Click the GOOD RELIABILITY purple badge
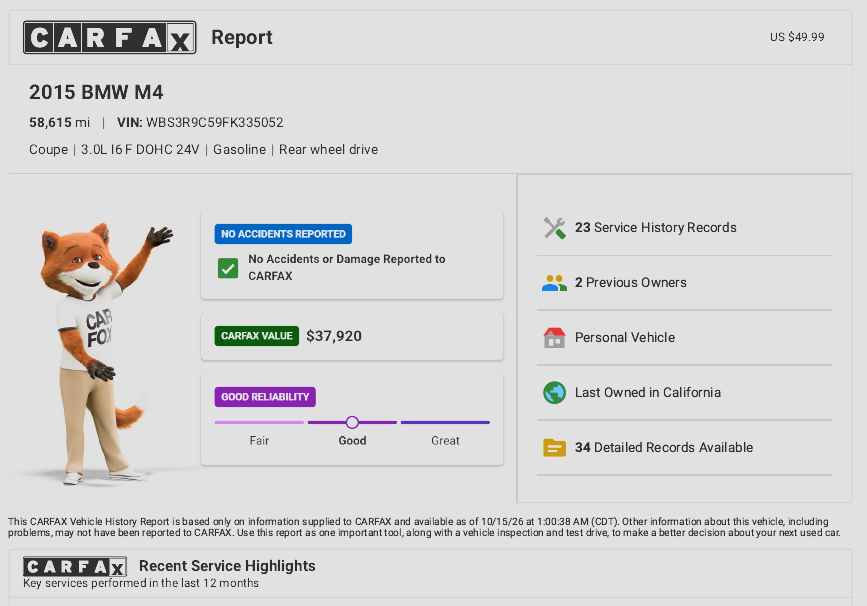Viewport: 867px width, 606px height. pyautogui.click(x=265, y=397)
